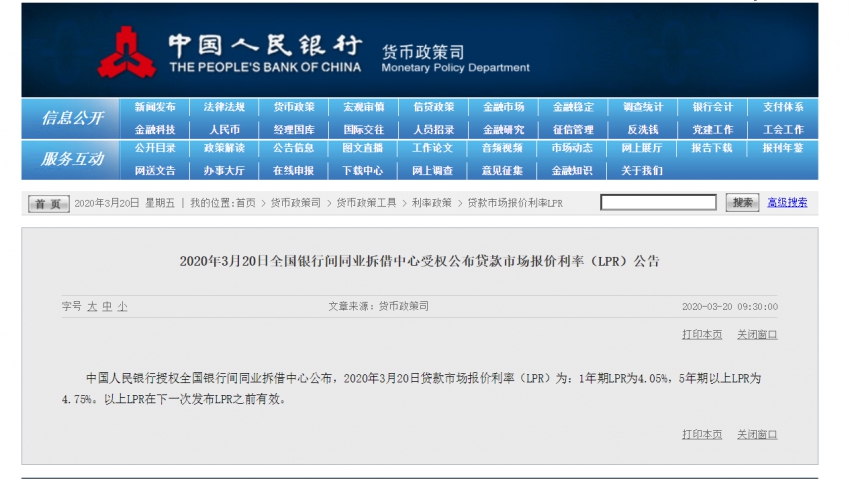The width and height of the screenshot is (850, 479).
Task: Open 贷款市场报价利率LPR breadcrumb link
Action: tap(515, 203)
